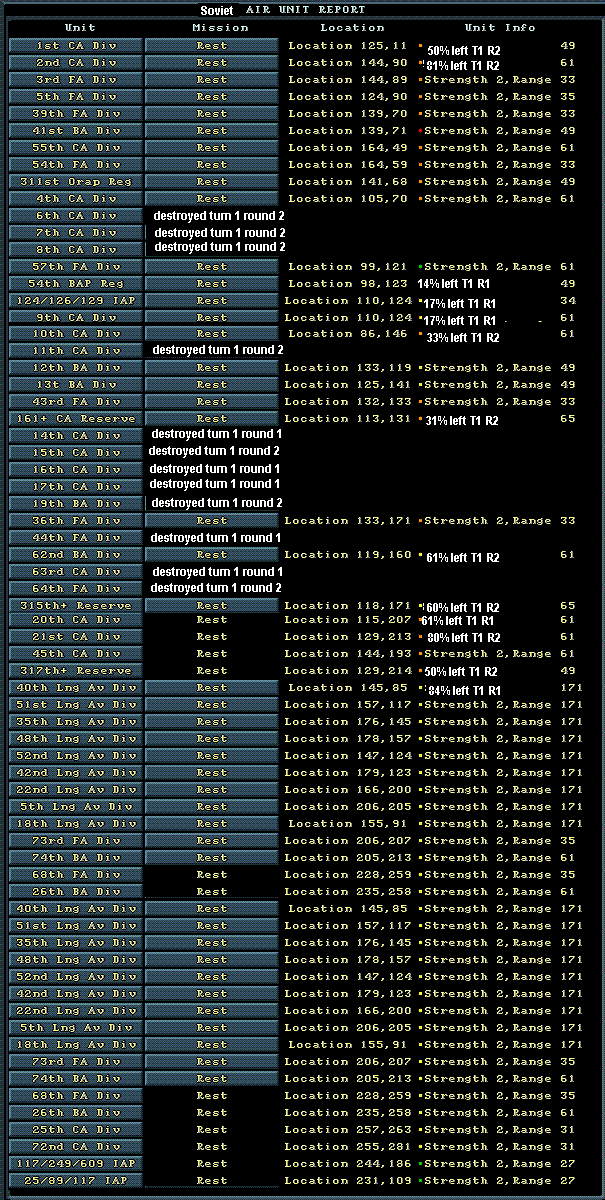Click the 4th CA Div unit button
Image resolution: width=605 pixels, height=1200 pixels.
pos(76,199)
